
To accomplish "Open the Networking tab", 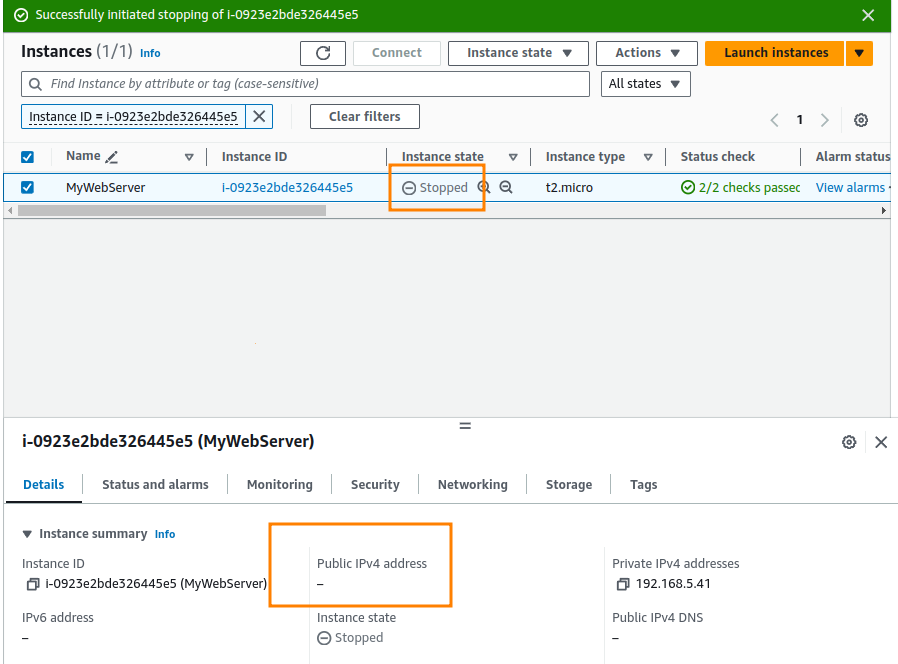I will [472, 484].
